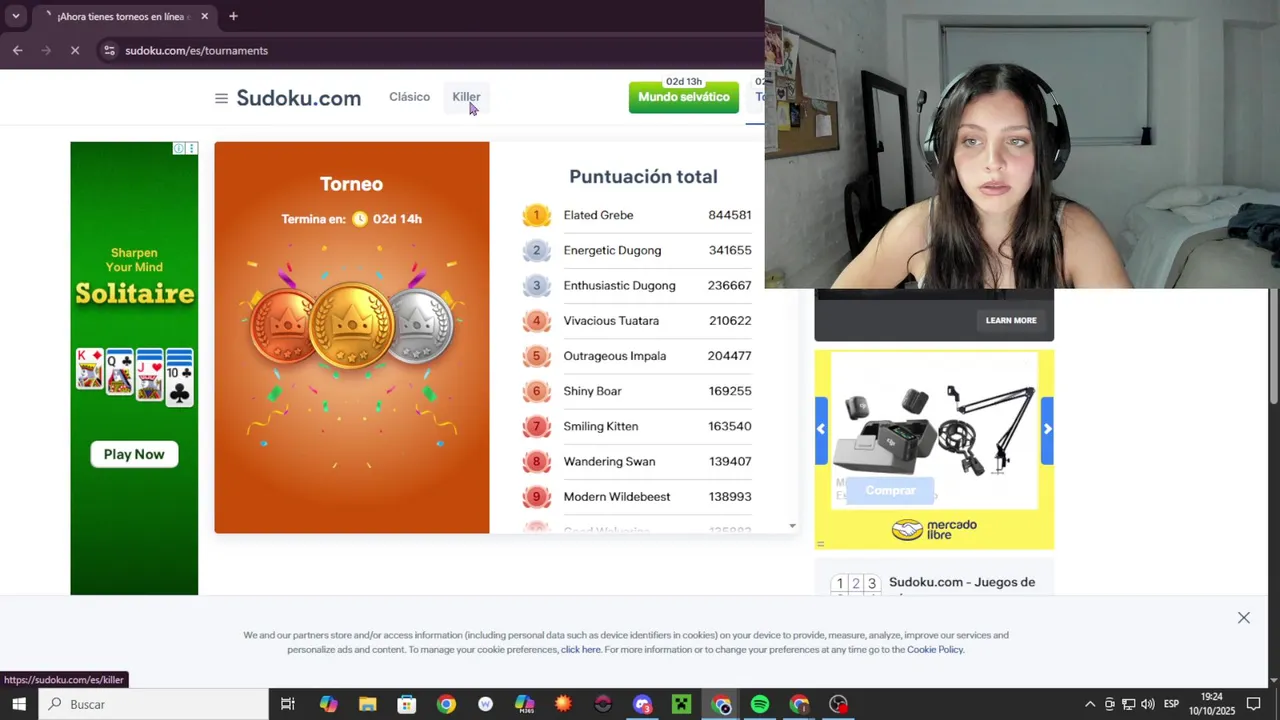
Task: Click the address bar URL field
Action: point(430,50)
